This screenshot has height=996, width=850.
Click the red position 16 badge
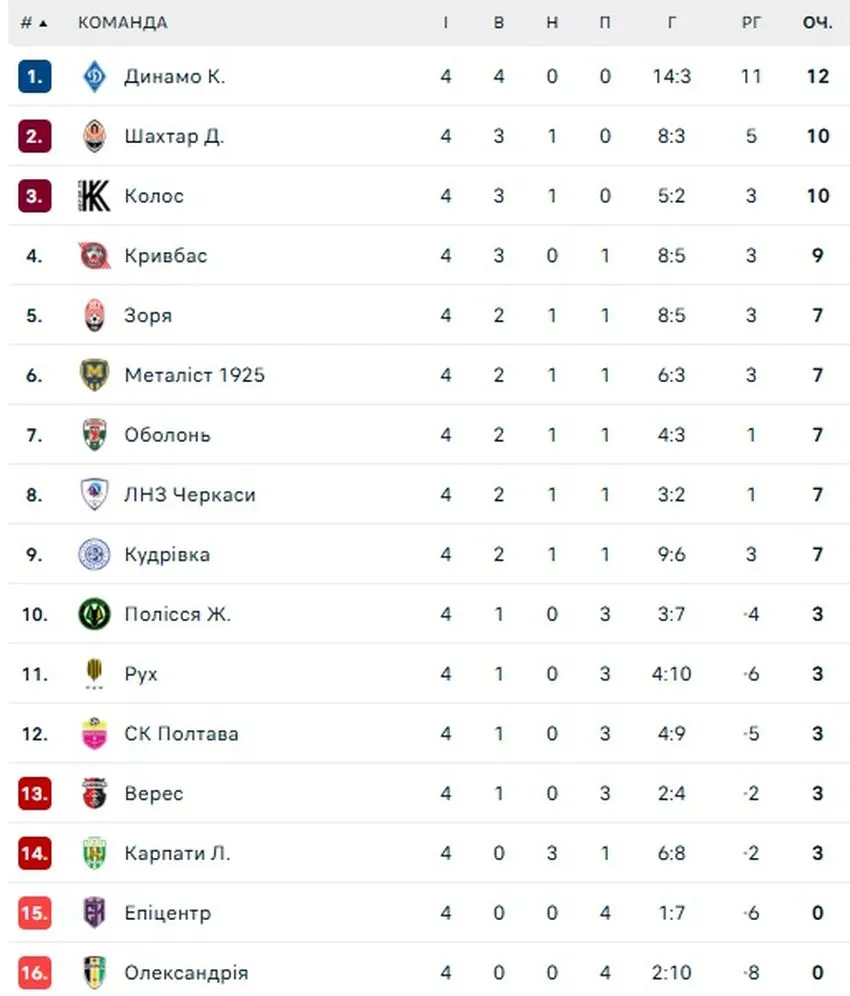point(34,972)
